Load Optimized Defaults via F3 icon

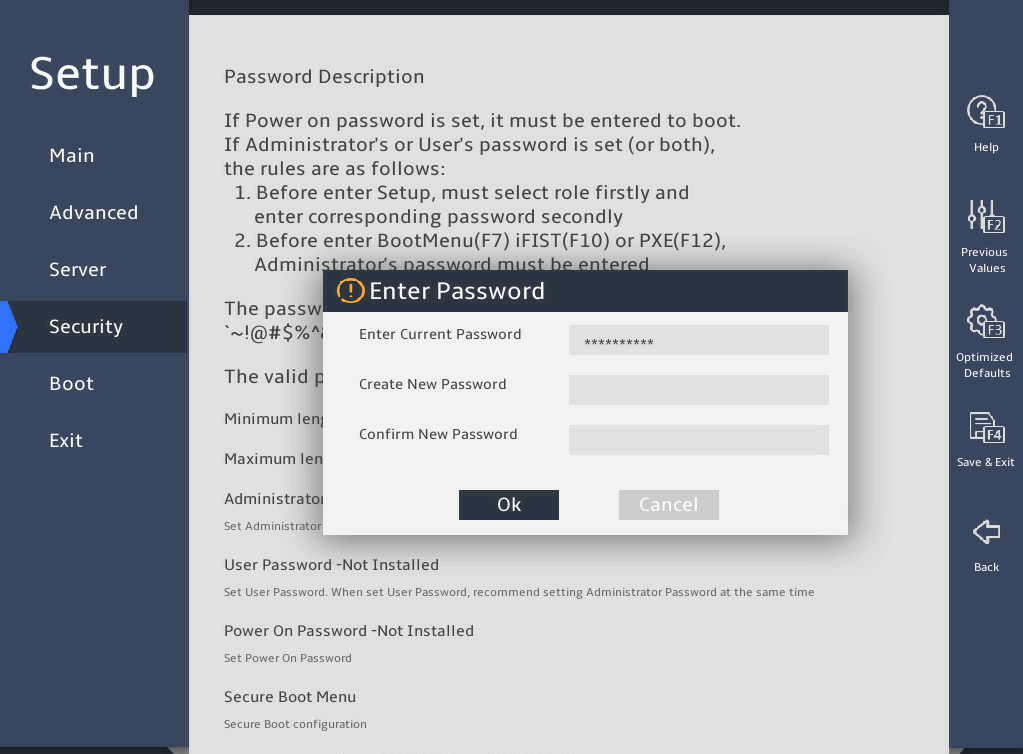[986, 322]
